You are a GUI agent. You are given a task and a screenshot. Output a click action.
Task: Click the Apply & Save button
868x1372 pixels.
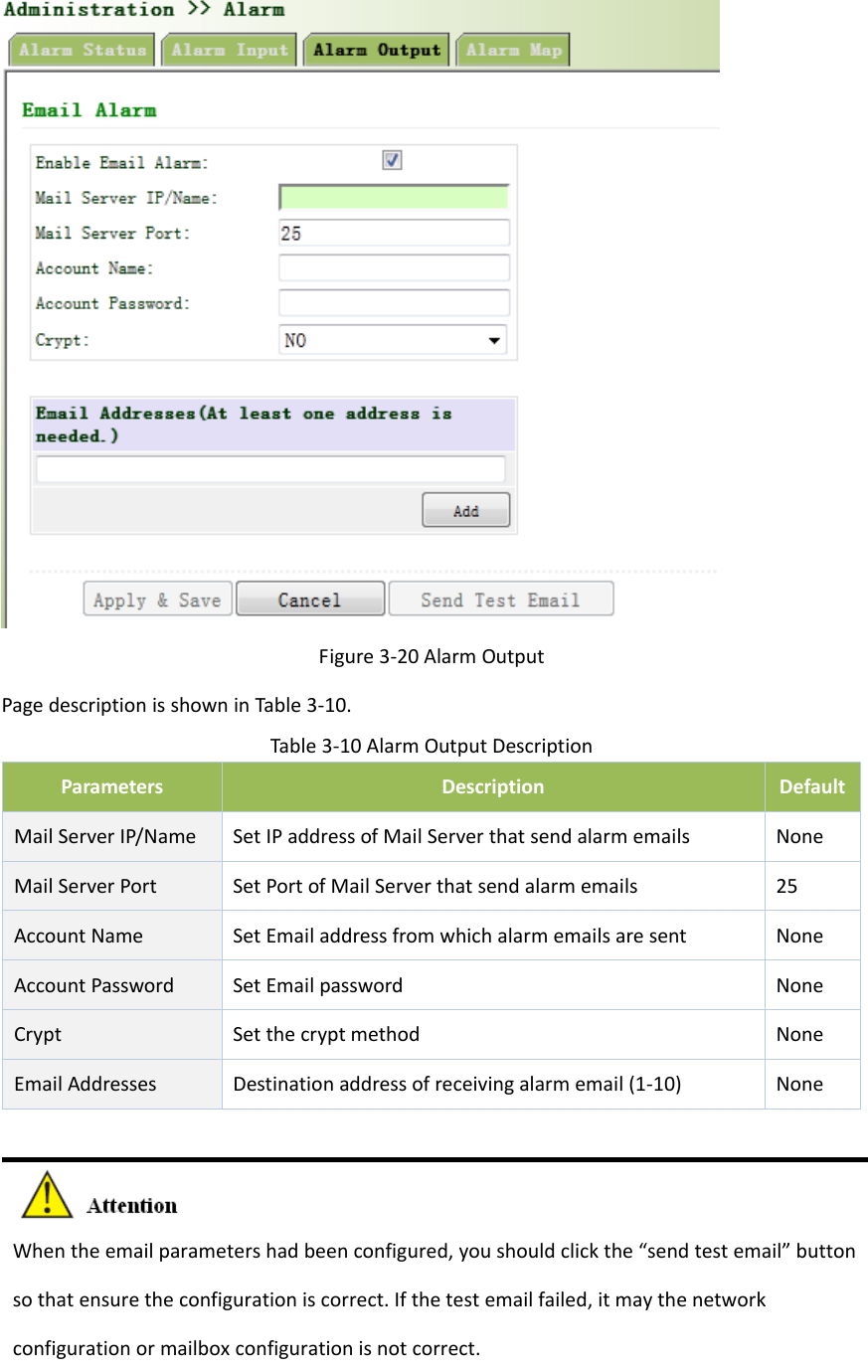(156, 598)
